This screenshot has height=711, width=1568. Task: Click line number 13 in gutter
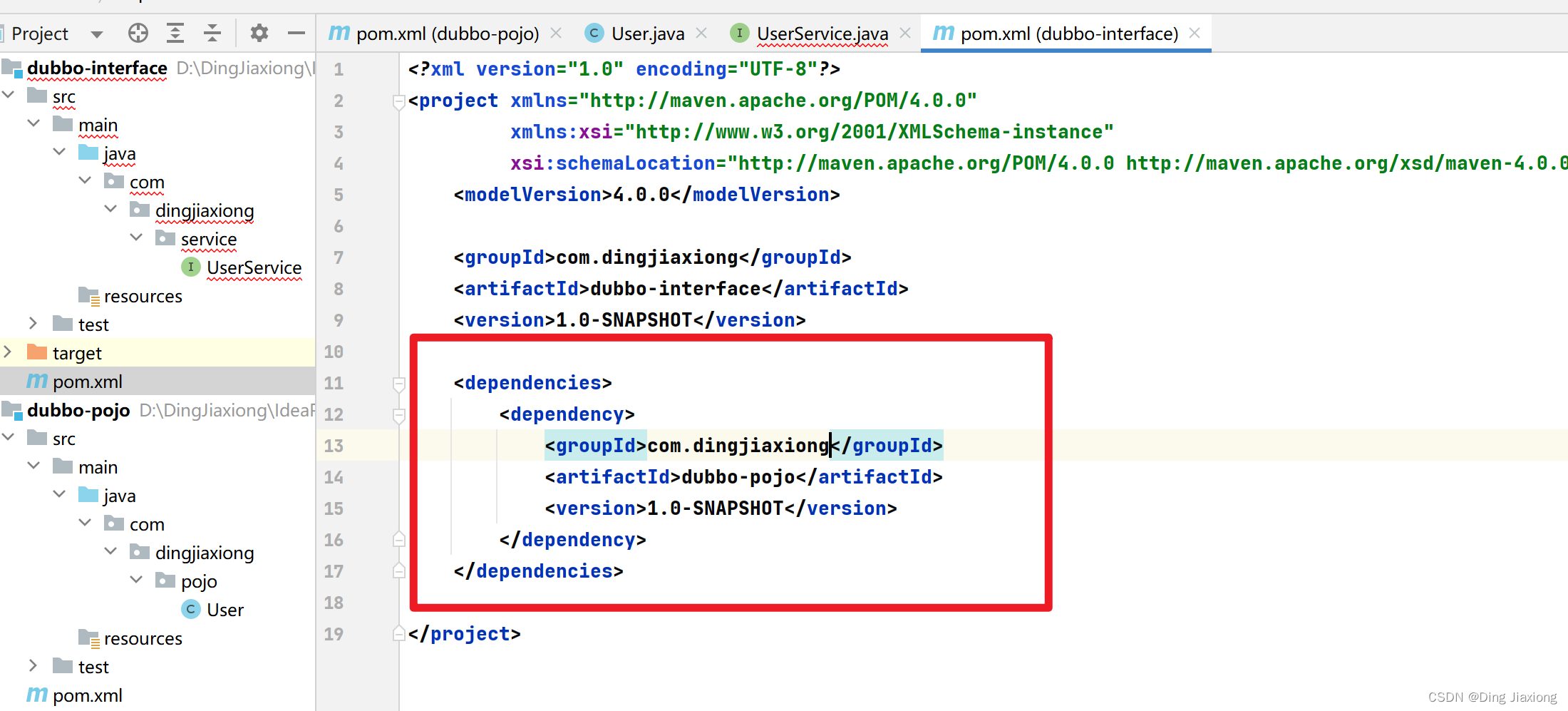click(x=334, y=446)
